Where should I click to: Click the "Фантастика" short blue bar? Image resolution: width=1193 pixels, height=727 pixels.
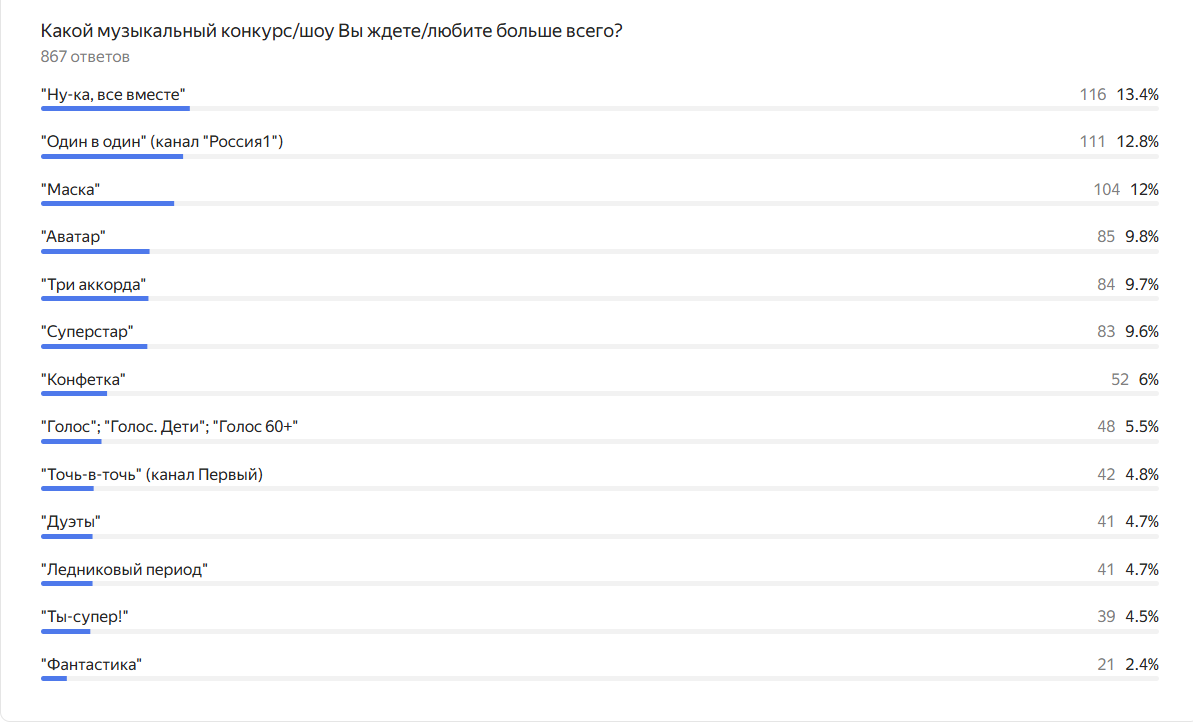[x=53, y=679]
